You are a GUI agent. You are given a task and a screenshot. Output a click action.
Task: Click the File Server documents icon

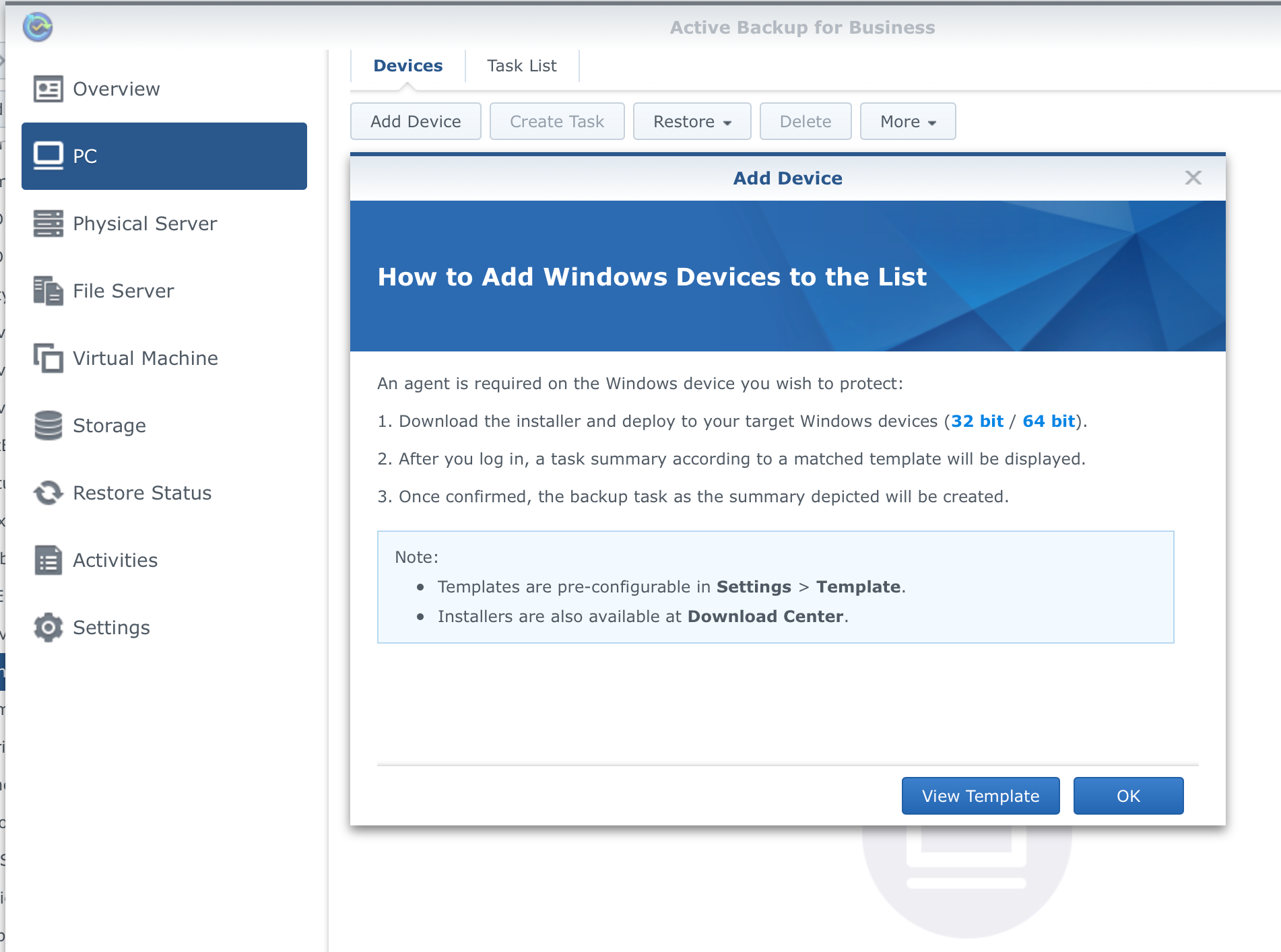[x=48, y=291]
